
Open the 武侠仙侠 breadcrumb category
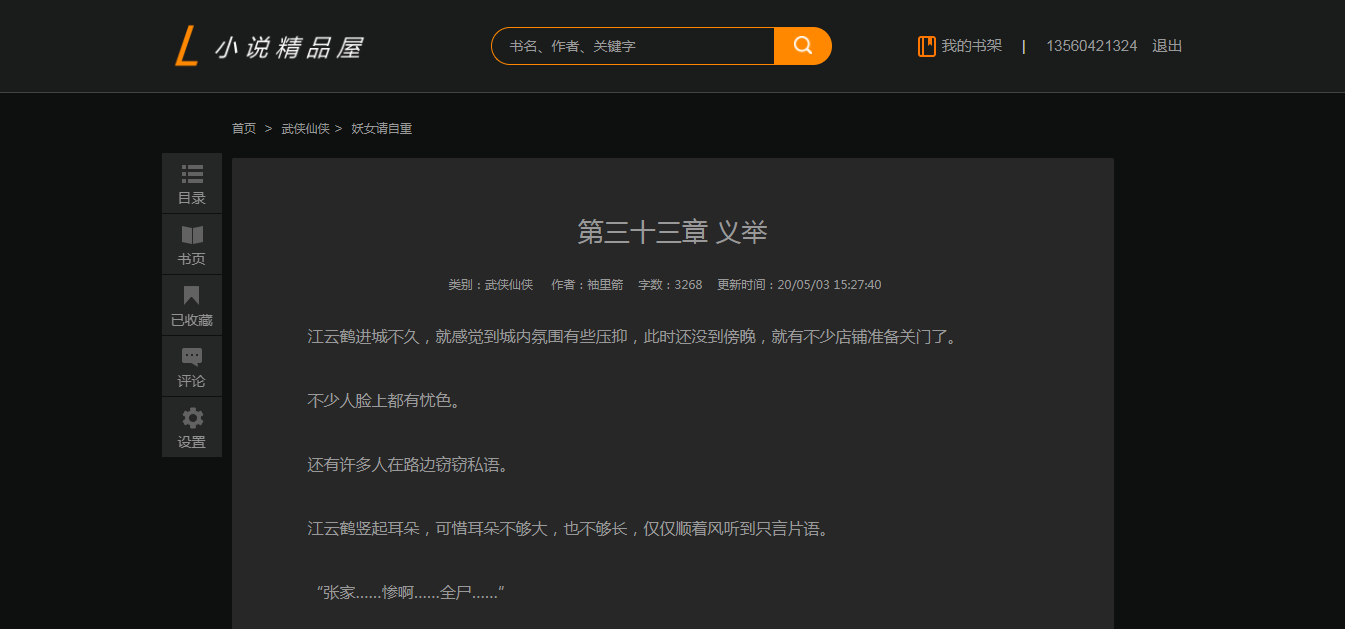(305, 129)
